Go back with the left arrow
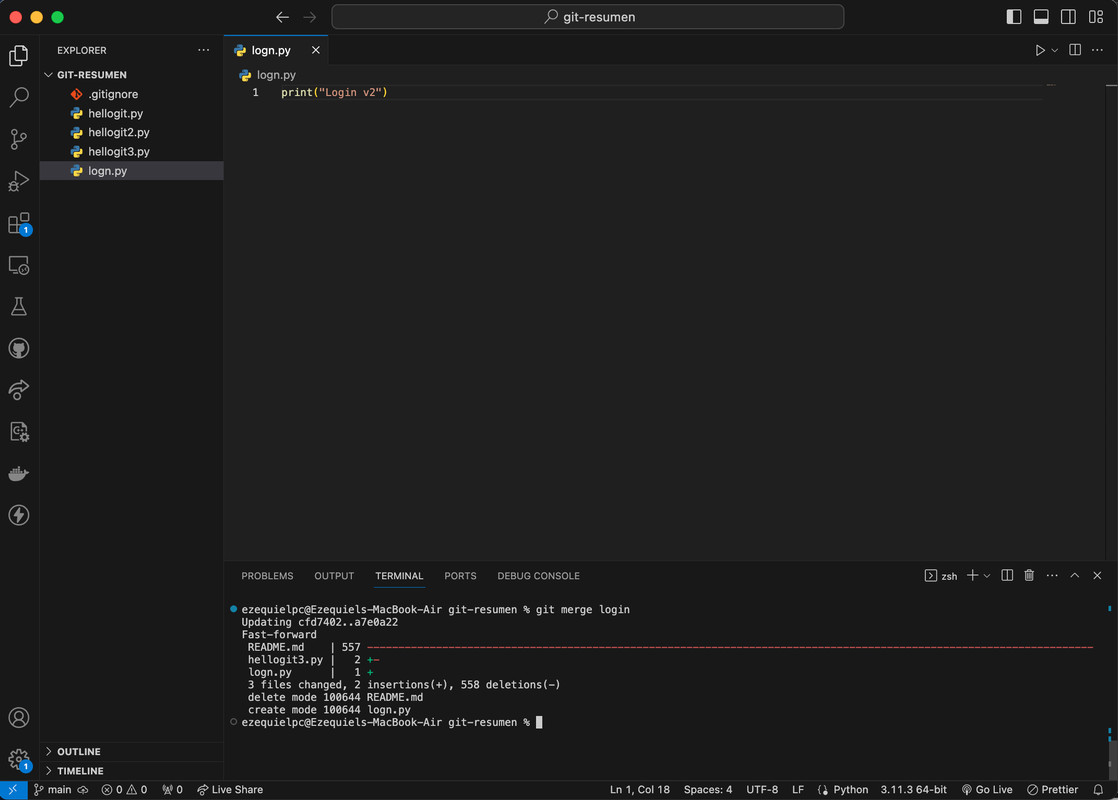 (282, 17)
